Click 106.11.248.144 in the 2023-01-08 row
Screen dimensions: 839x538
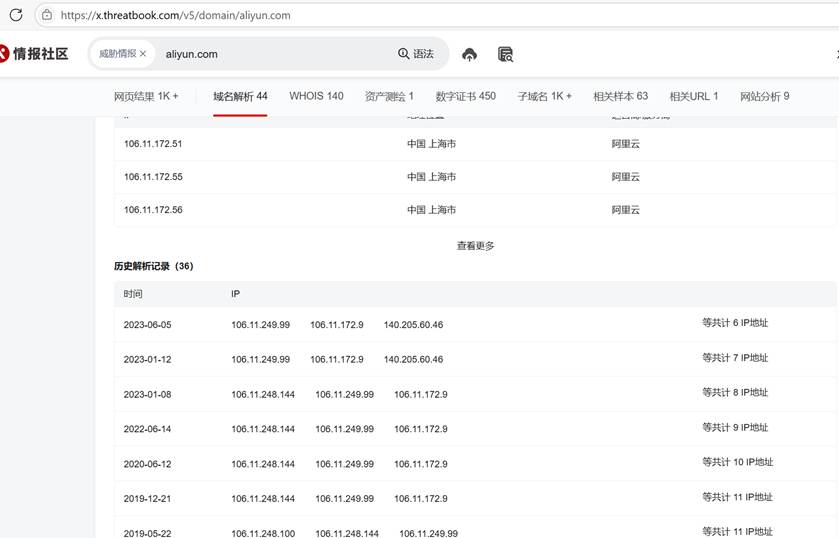(x=263, y=395)
